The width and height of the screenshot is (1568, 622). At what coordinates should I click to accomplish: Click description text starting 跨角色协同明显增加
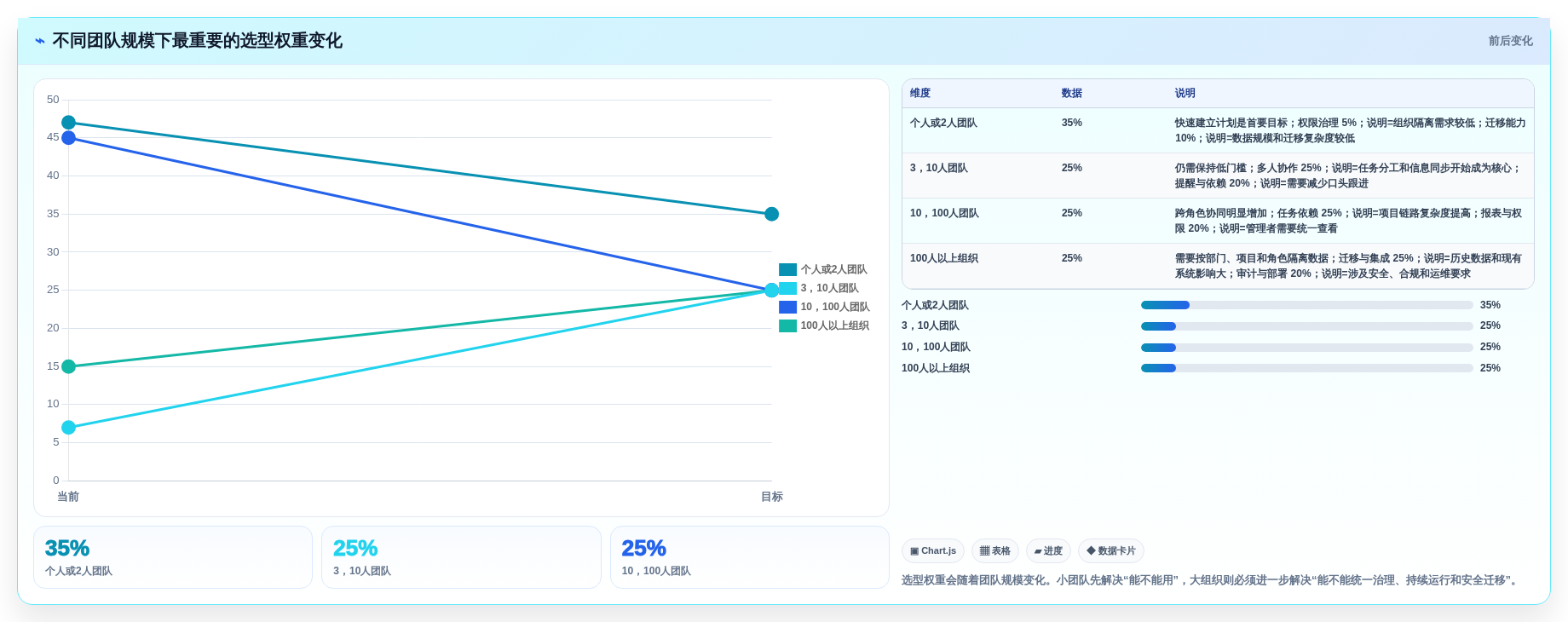tap(1349, 221)
